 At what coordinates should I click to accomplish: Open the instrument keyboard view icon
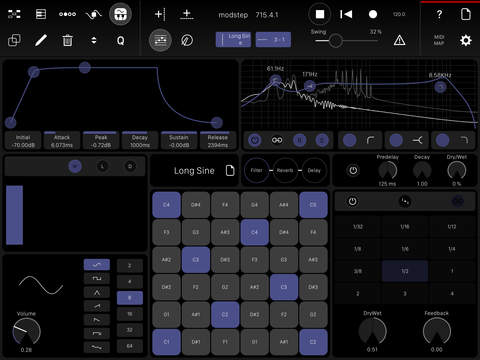point(120,14)
